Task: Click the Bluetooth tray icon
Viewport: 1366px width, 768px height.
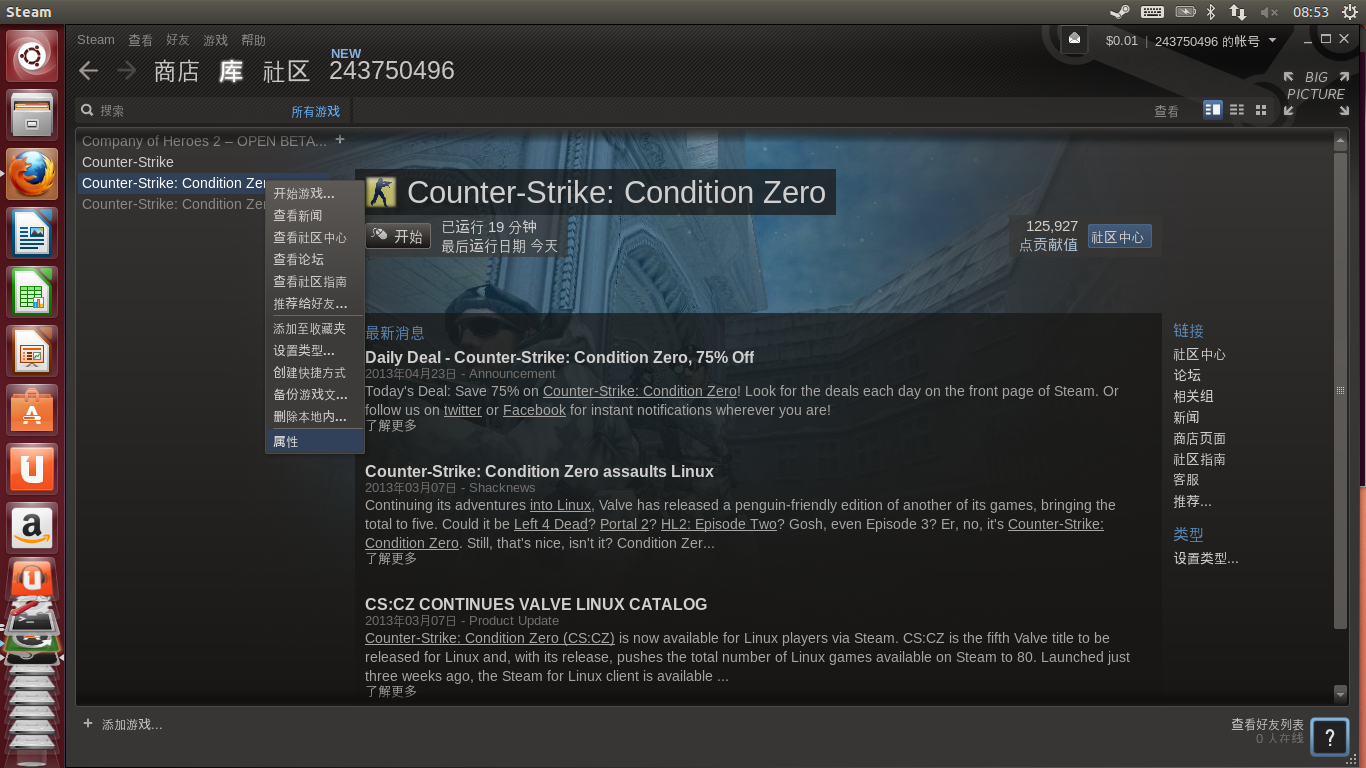Action: (1210, 12)
